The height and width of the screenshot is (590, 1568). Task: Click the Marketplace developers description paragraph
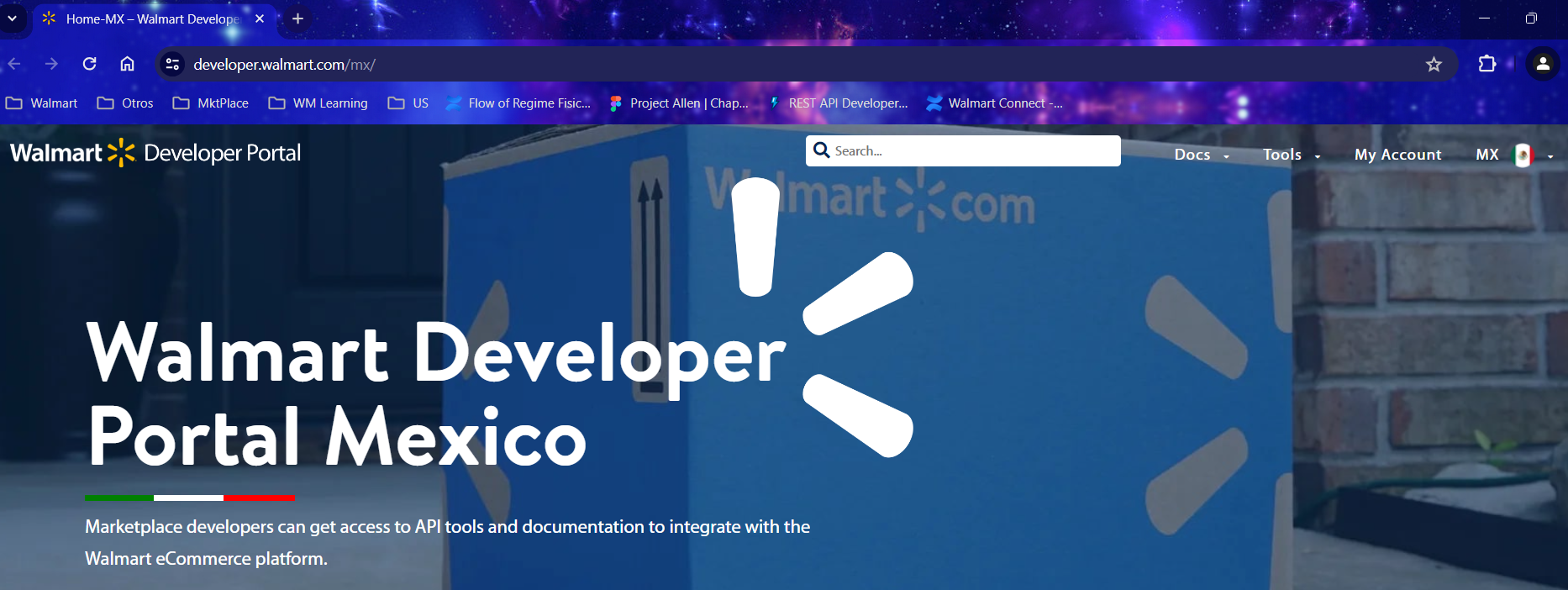coord(447,542)
